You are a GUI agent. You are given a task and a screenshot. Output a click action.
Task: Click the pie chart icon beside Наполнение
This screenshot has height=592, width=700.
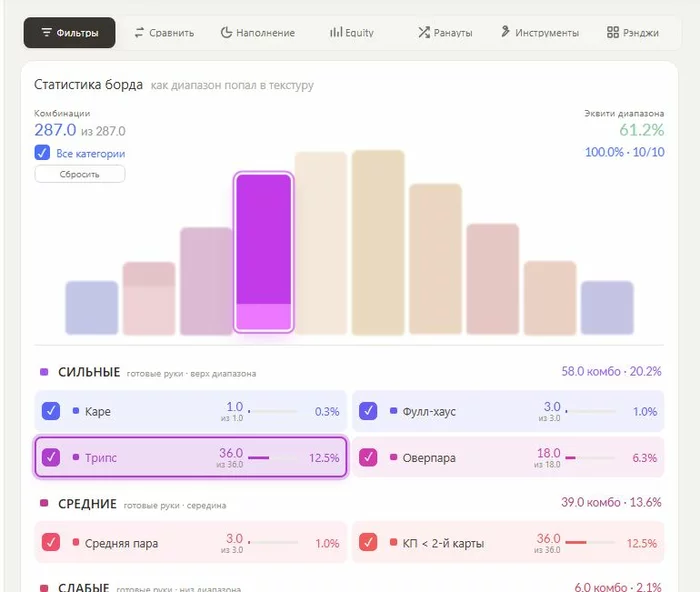226,33
